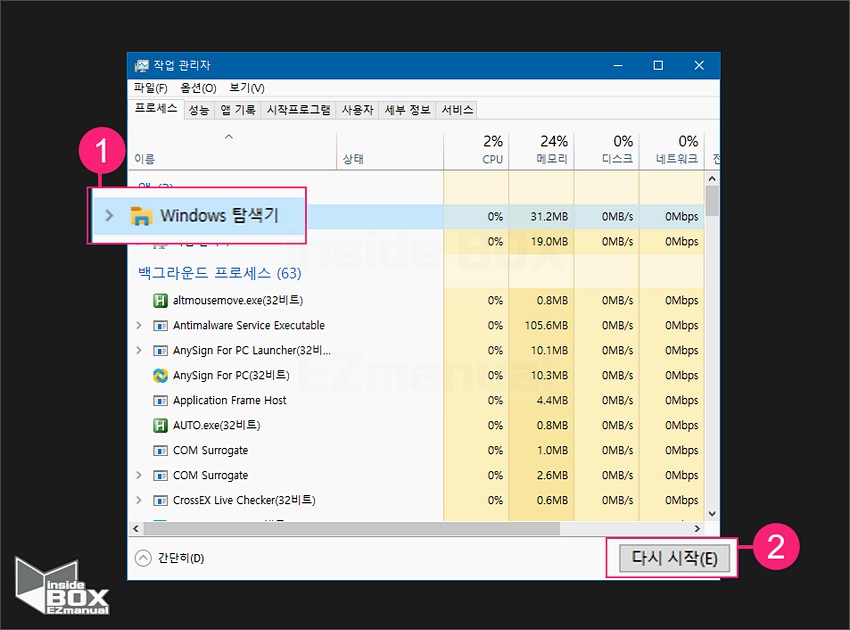Open the 보기(V) menu
This screenshot has height=630, width=850.
[247, 88]
